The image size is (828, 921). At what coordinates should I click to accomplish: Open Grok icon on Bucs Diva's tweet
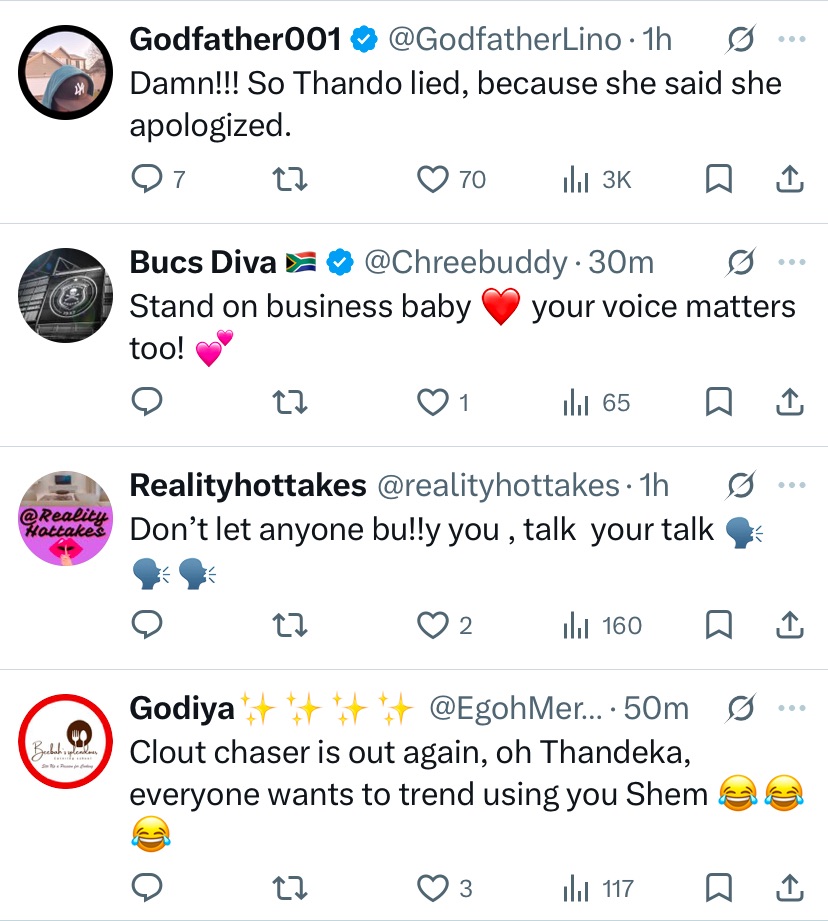[x=741, y=263]
